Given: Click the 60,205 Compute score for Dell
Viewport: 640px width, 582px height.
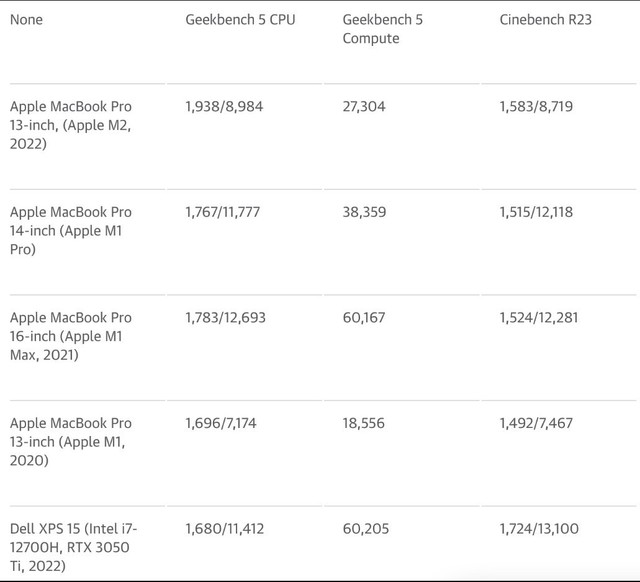Looking at the screenshot, I should (366, 529).
